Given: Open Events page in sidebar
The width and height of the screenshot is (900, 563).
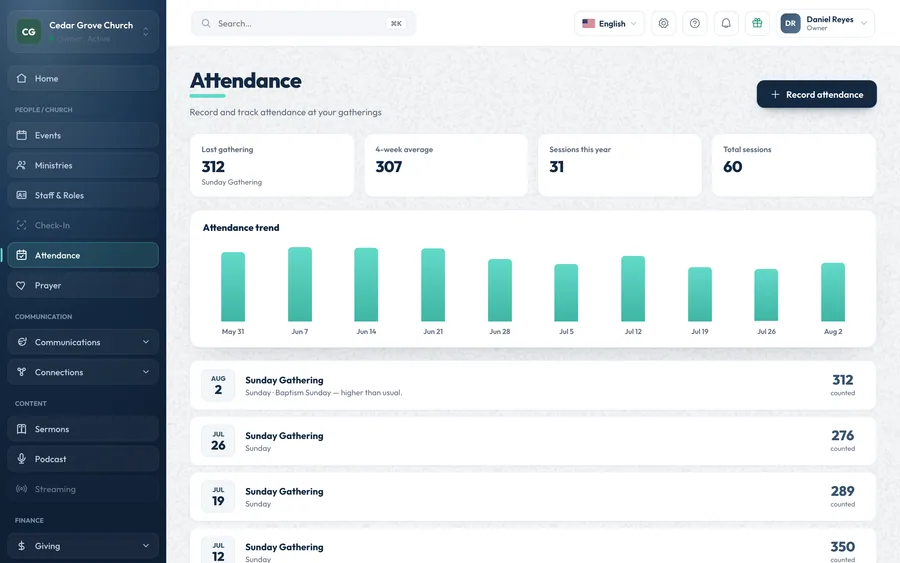Looking at the screenshot, I should (83, 135).
